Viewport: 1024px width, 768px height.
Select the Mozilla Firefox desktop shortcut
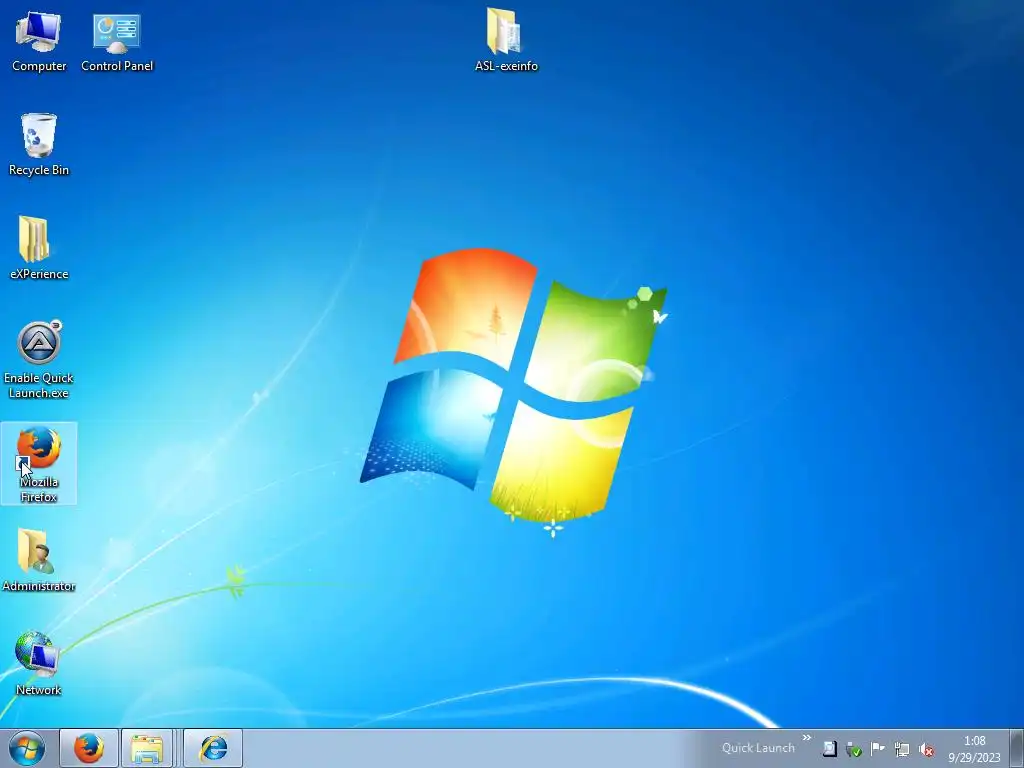(x=39, y=464)
